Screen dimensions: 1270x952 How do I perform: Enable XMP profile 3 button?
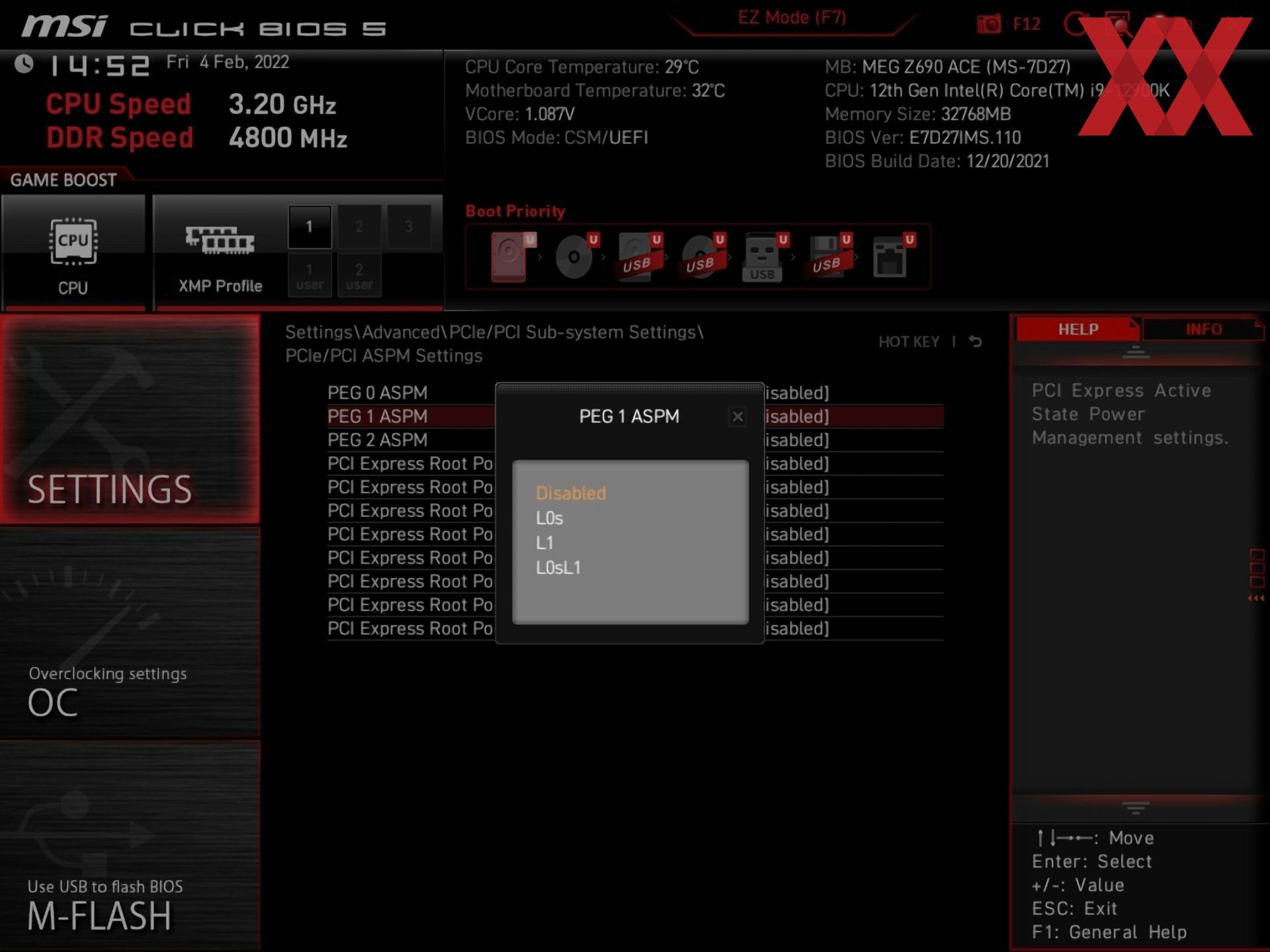pos(409,227)
